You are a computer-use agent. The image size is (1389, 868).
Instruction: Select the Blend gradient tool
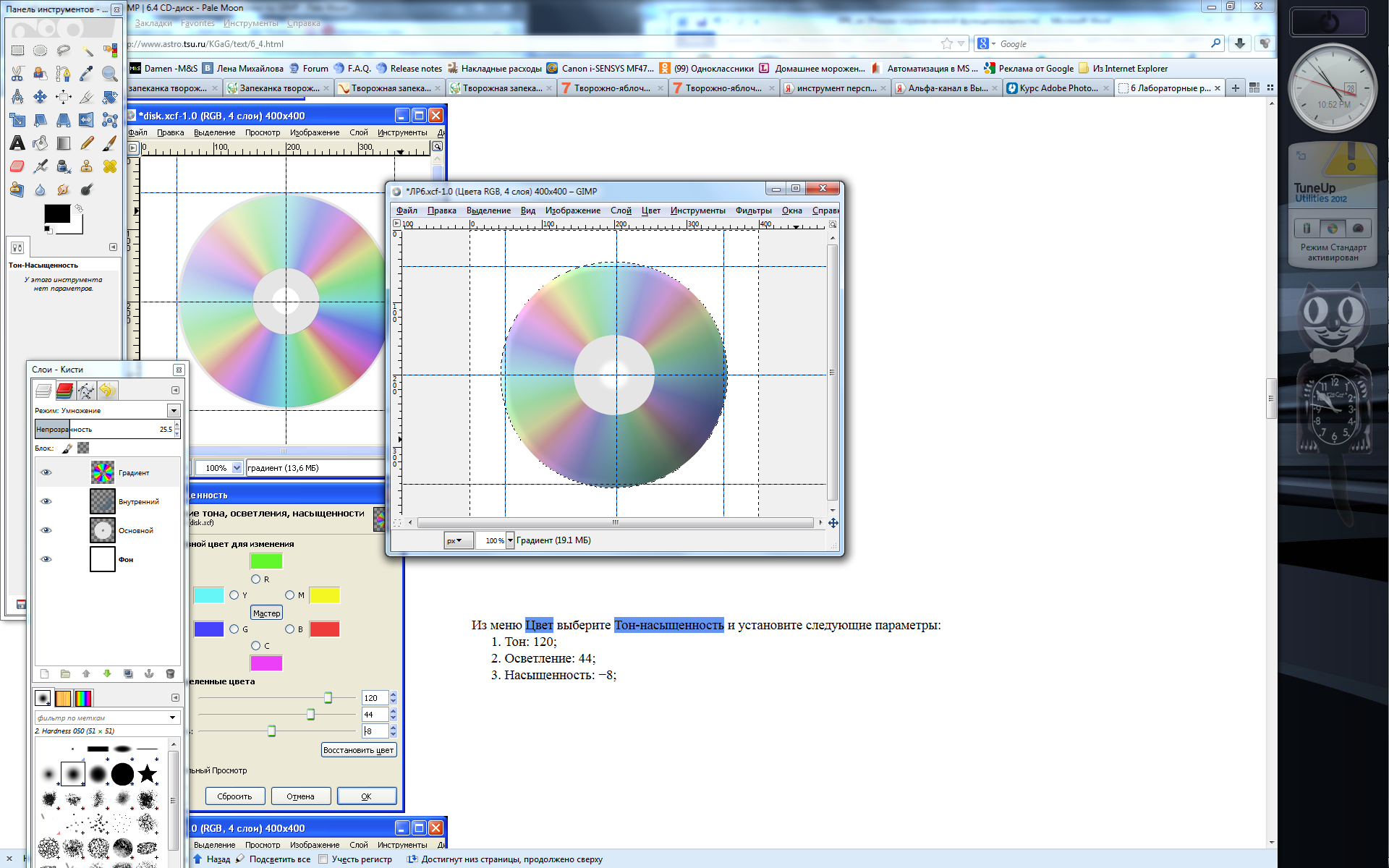point(64,143)
